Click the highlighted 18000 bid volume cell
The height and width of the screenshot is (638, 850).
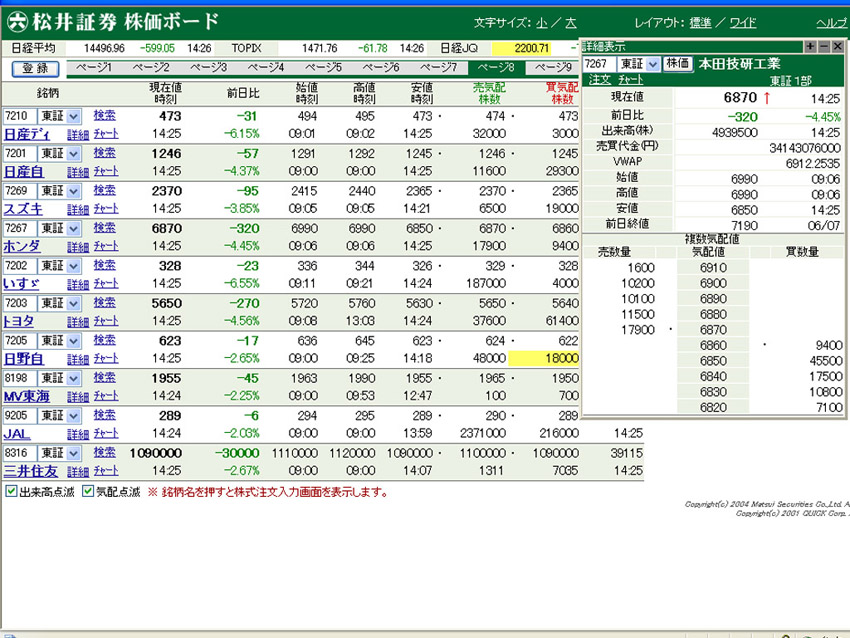[x=544, y=358]
